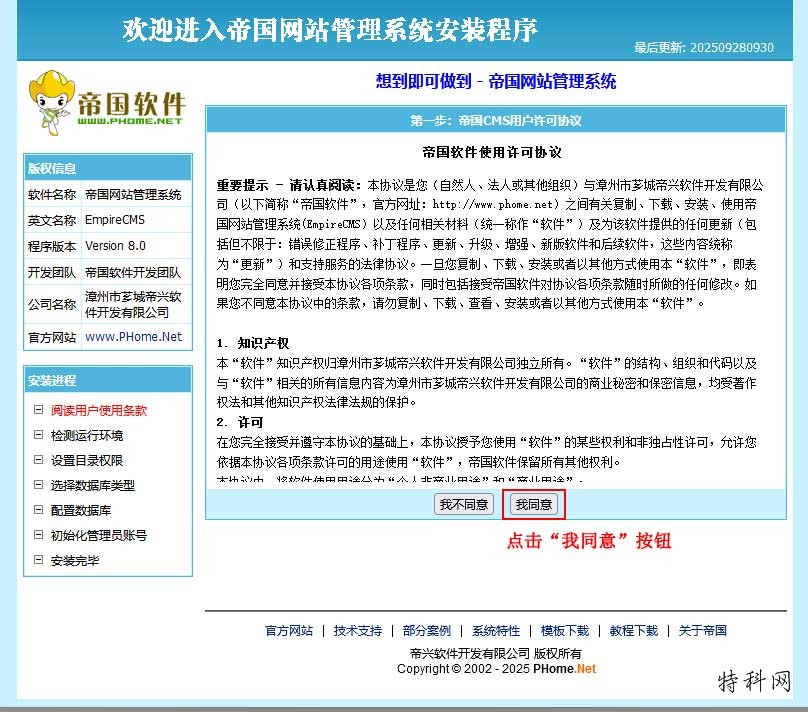Open the 模板下载 footer link
Screen dimensions: 808x712
[565, 631]
